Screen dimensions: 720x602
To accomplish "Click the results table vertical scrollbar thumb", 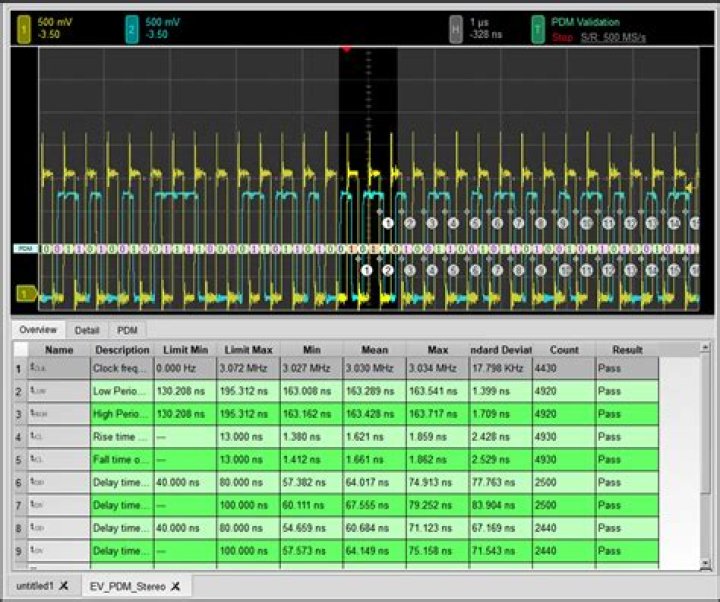I will point(706,425).
